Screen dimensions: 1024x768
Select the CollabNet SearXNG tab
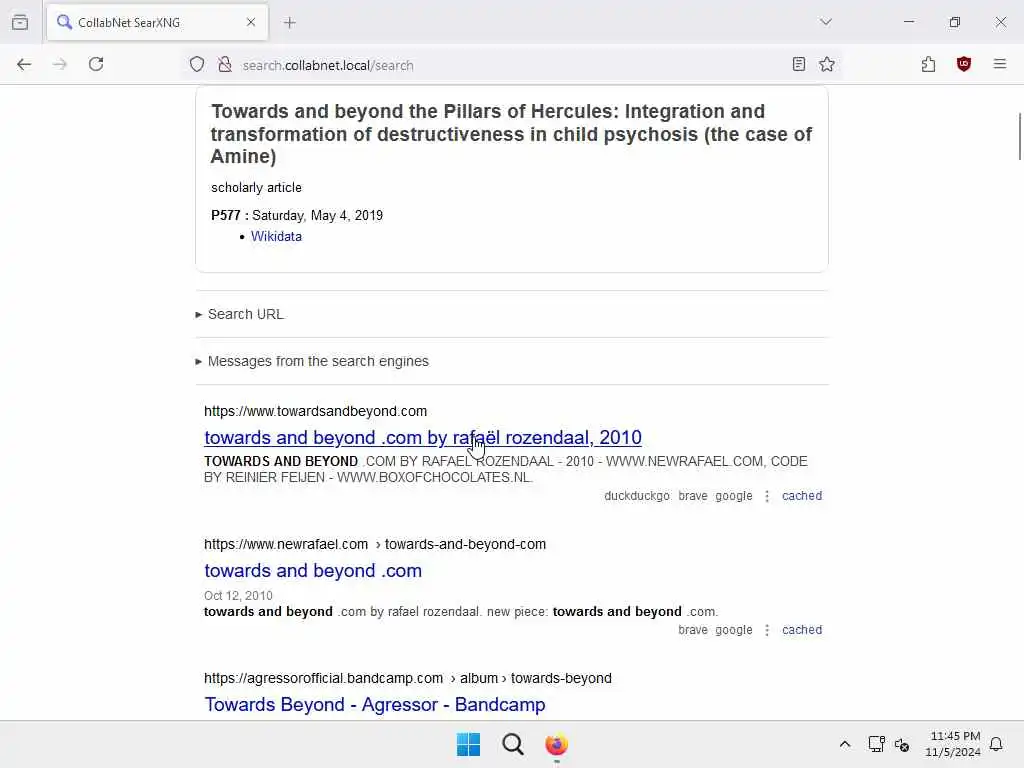pyautogui.click(x=157, y=22)
